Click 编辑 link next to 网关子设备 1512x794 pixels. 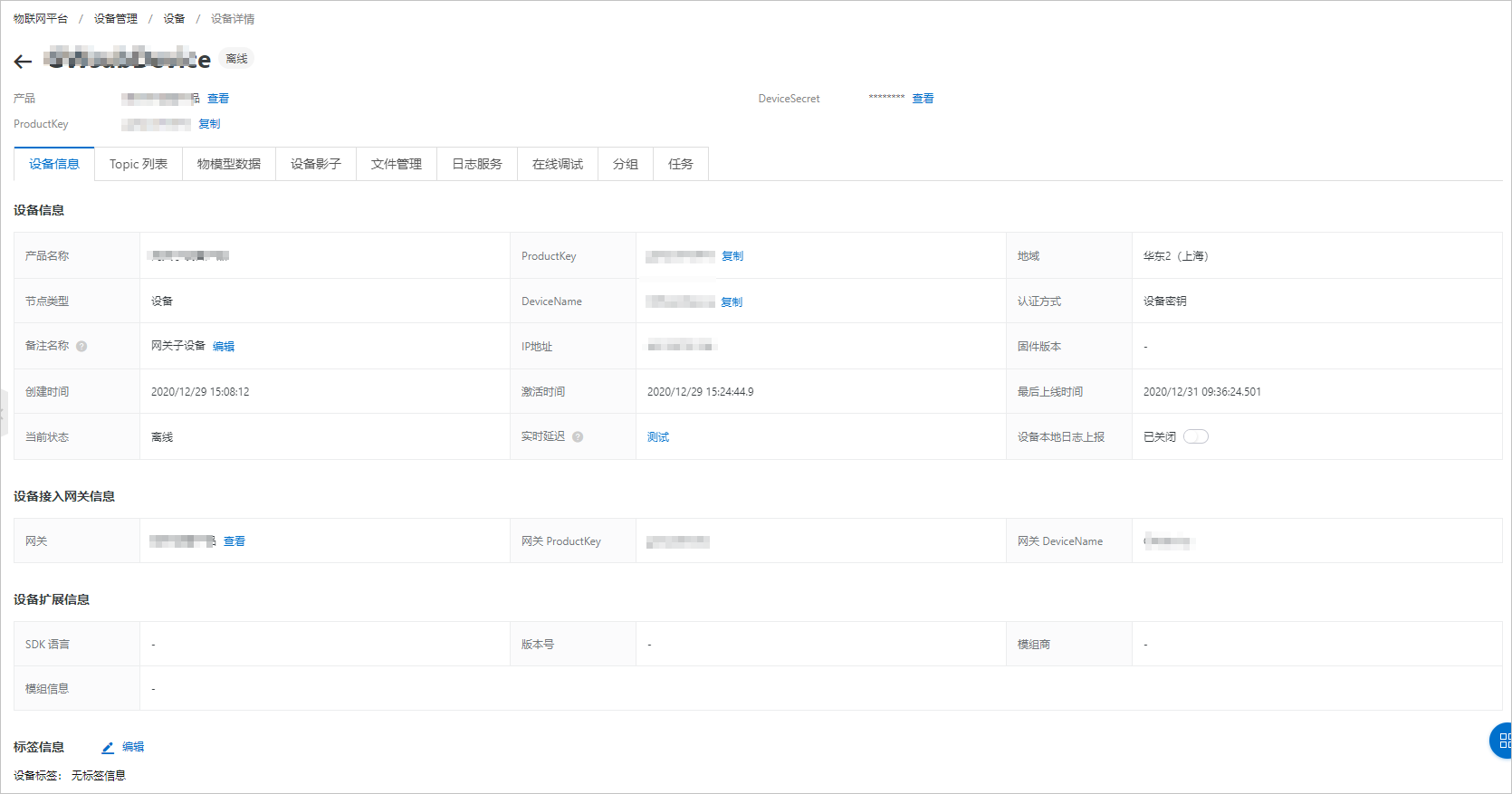pyautogui.click(x=224, y=347)
